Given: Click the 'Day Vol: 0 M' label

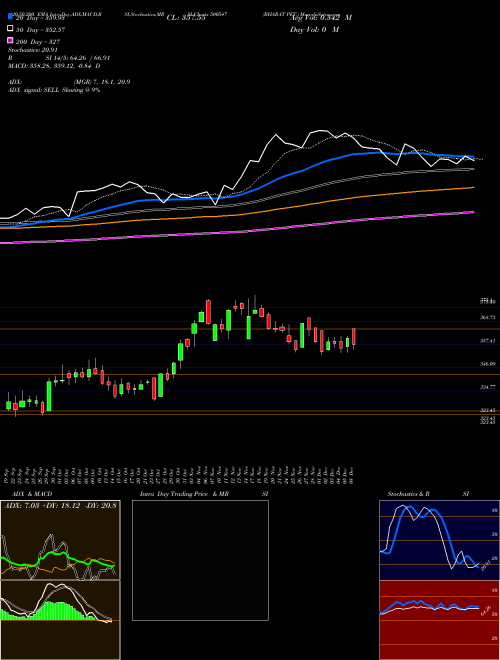Looking at the screenshot, I should click(314, 29).
